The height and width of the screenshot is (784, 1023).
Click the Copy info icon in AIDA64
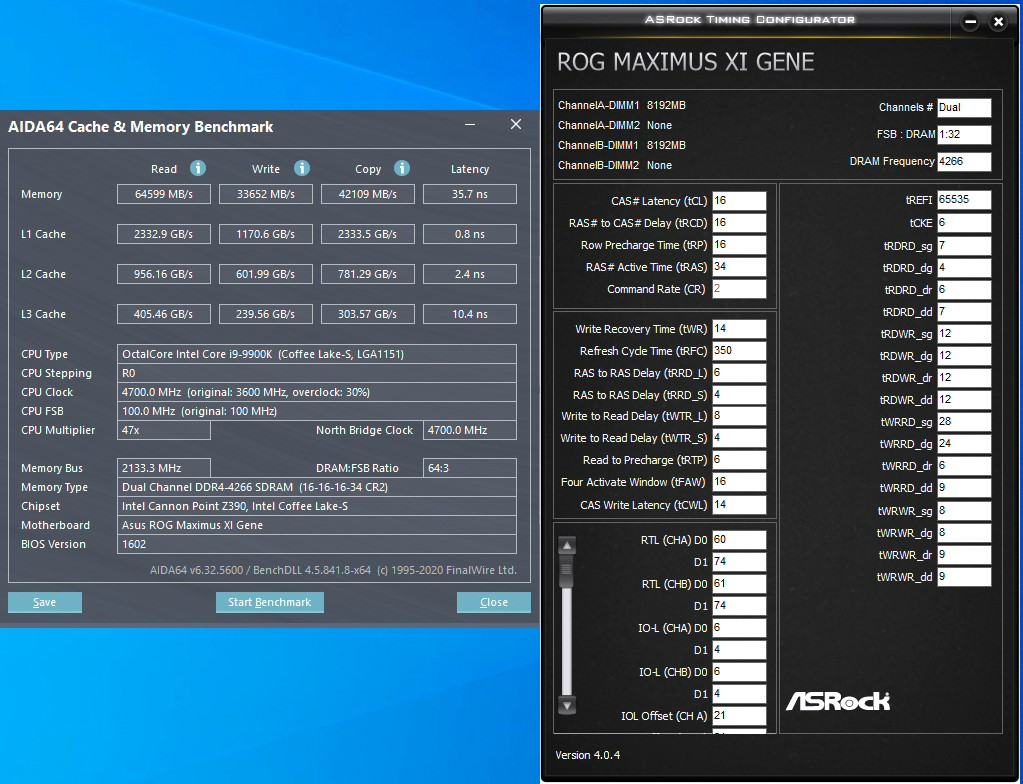(402, 168)
